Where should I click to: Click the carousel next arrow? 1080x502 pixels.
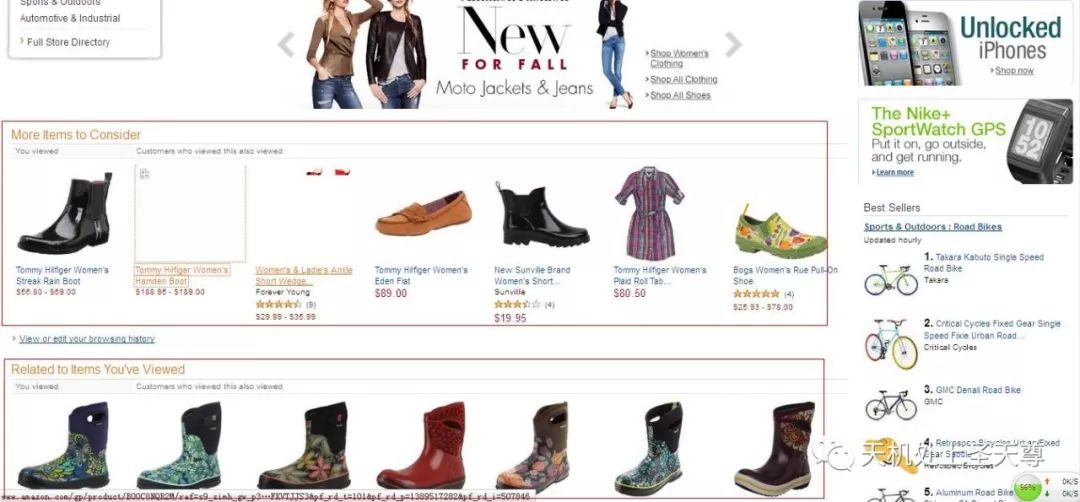coord(734,45)
